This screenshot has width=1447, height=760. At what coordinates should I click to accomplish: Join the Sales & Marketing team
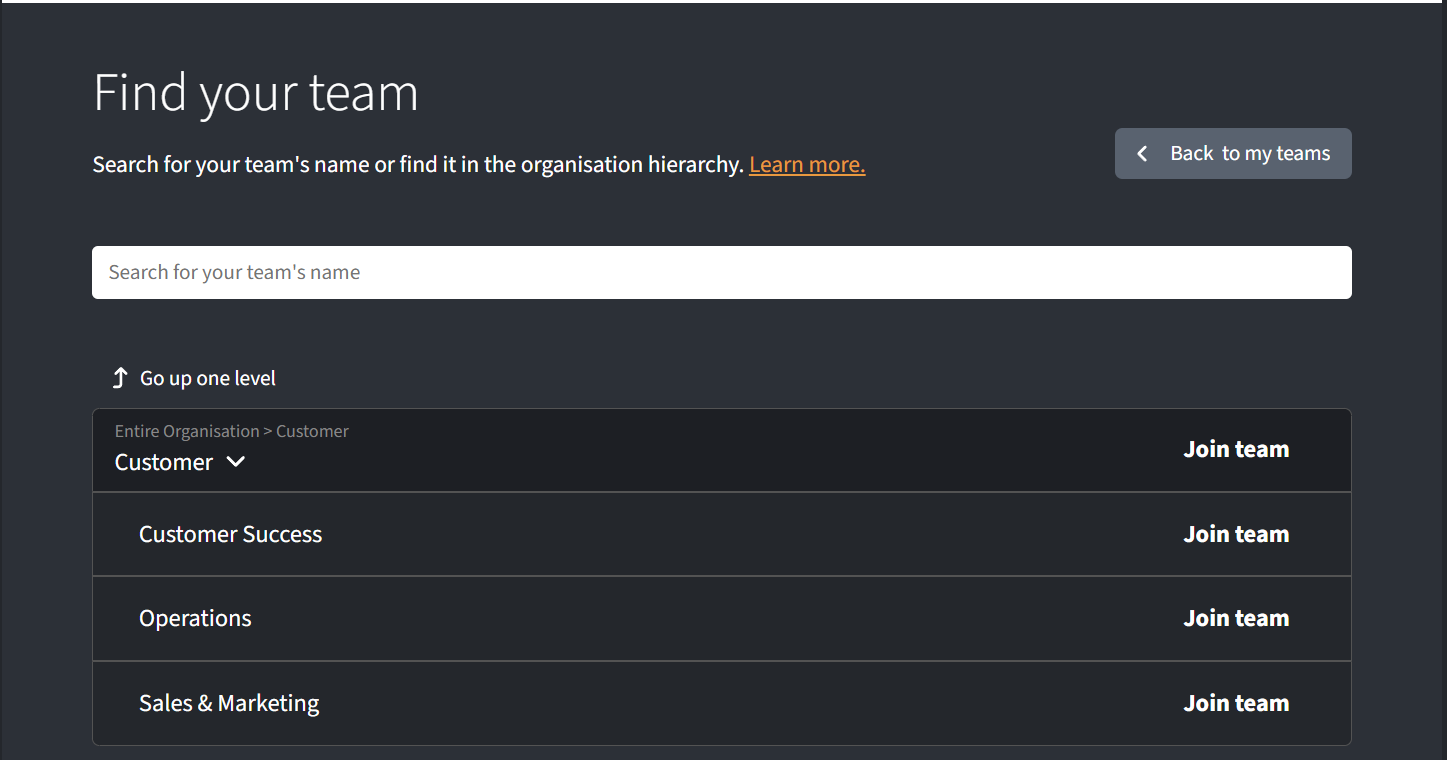pos(1236,703)
